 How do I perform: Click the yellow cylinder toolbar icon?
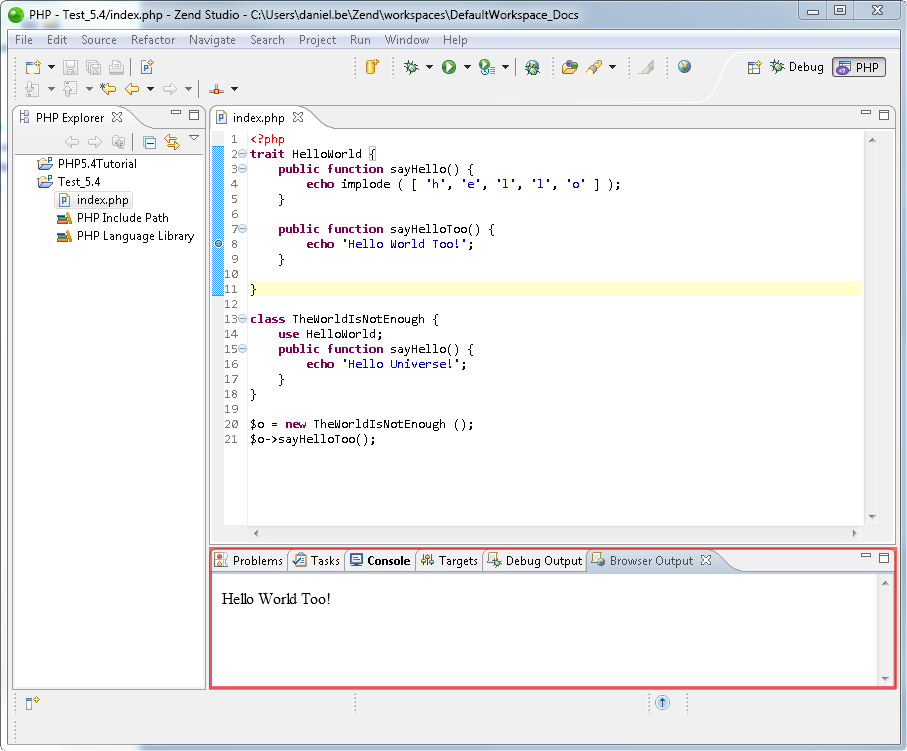point(372,67)
